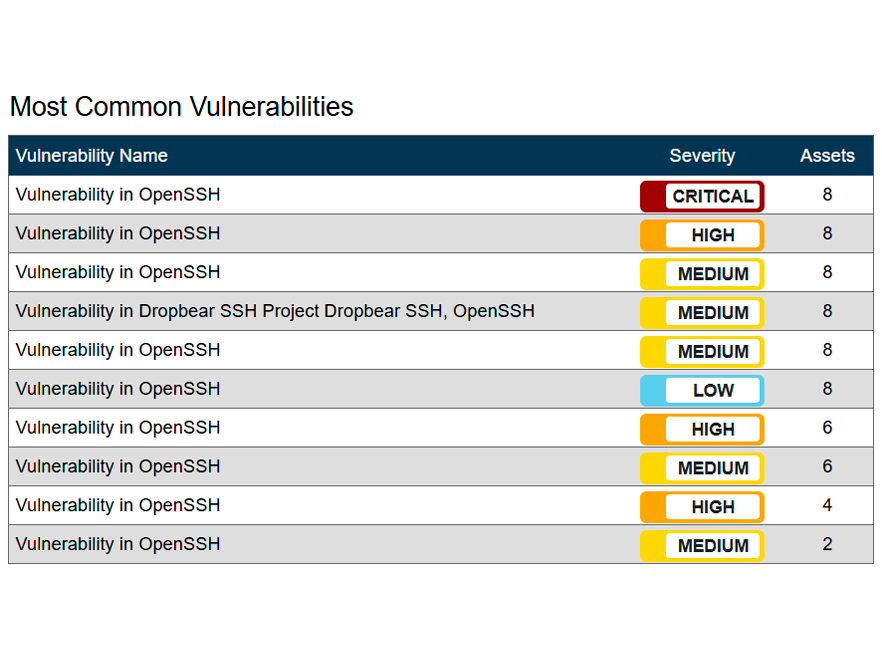Click MEDIUM badge in Dropbear SSH row
882x666 pixels.
pyautogui.click(x=702, y=313)
